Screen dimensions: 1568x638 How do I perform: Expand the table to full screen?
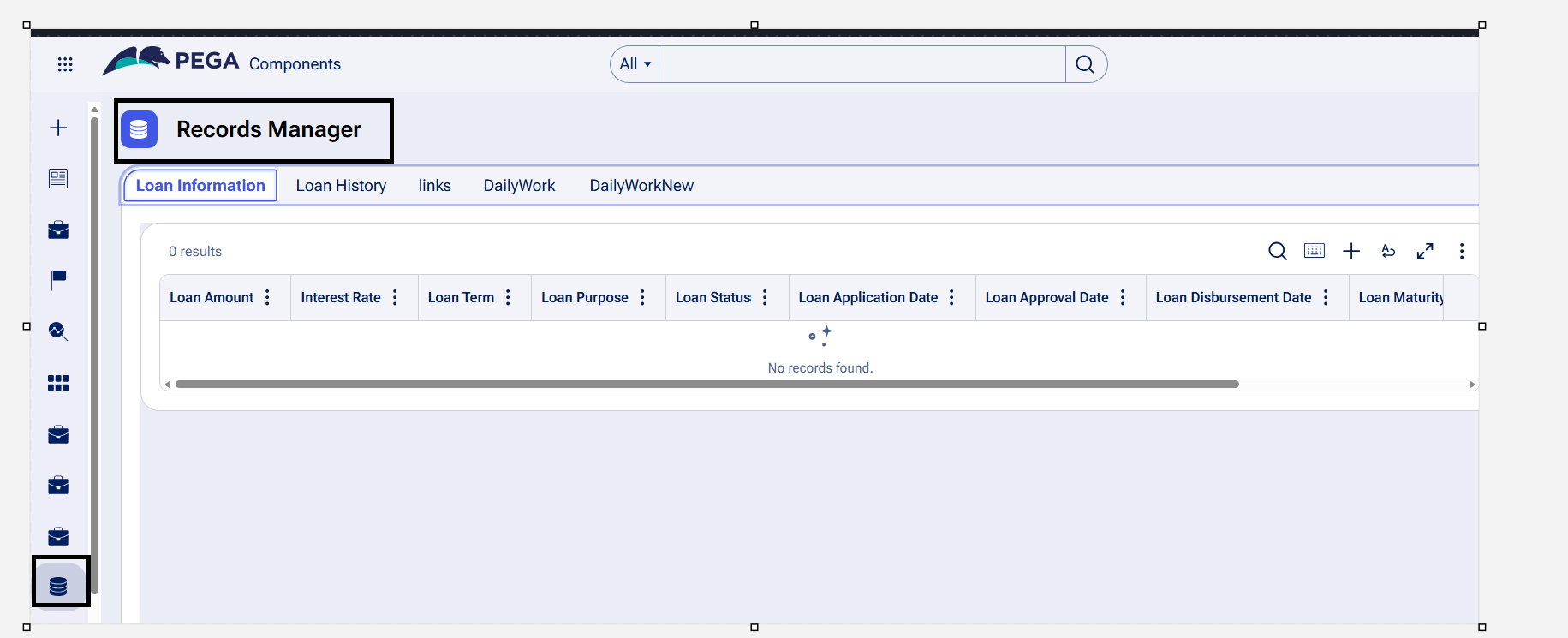point(1425,251)
